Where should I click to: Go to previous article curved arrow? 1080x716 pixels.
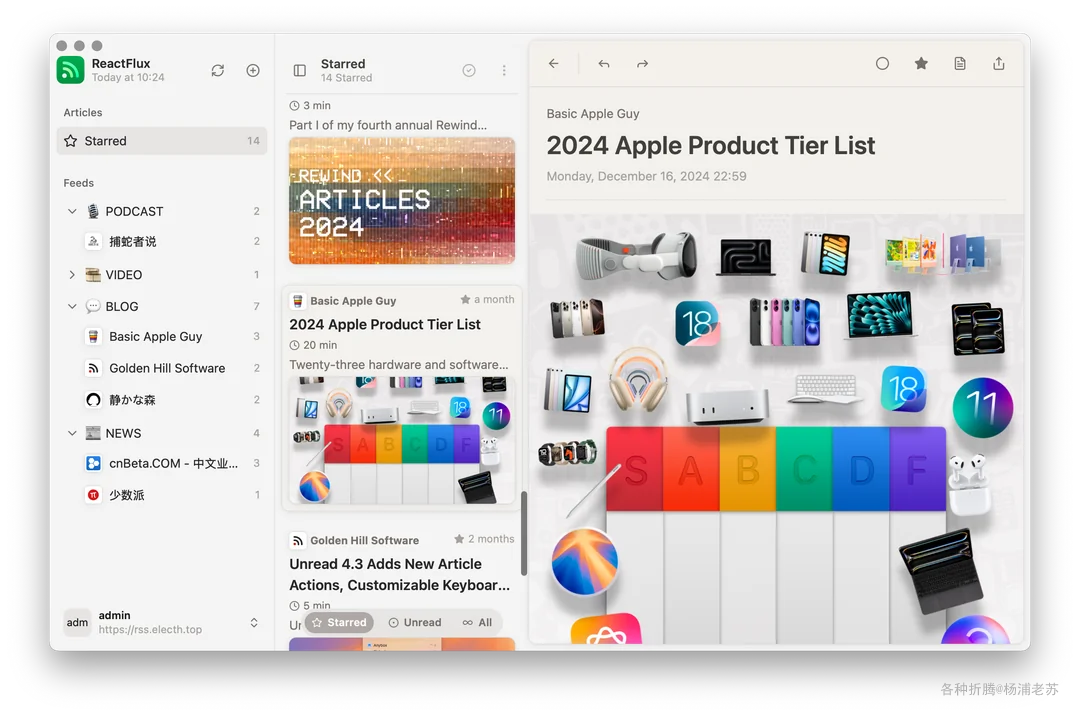[x=604, y=64]
